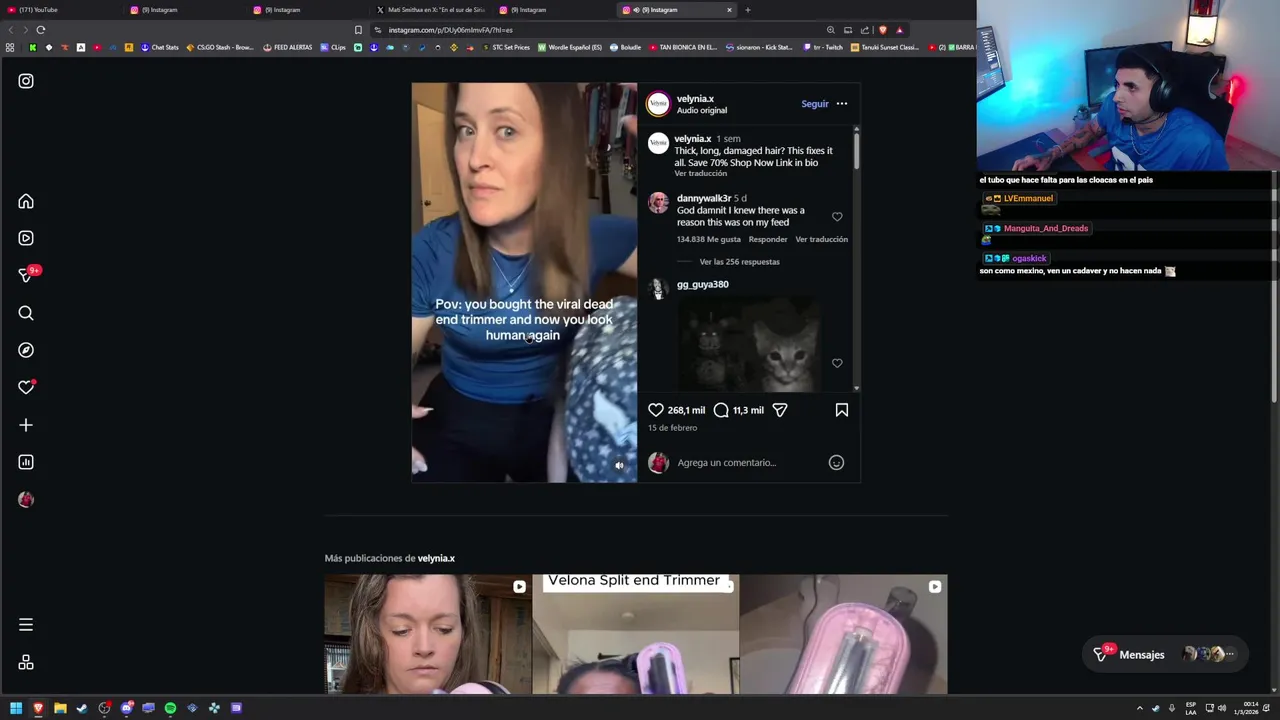This screenshot has height=720, width=1280.
Task: Open the STC Set Prices bookmark
Action: pos(506,47)
